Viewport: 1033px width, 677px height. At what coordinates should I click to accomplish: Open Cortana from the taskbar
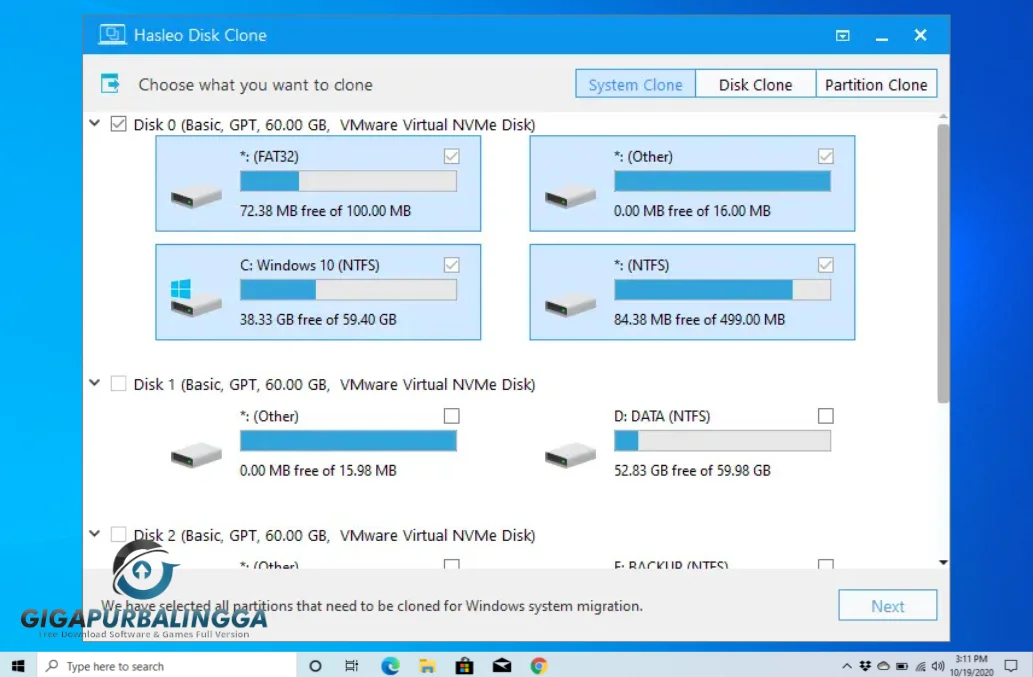point(315,666)
